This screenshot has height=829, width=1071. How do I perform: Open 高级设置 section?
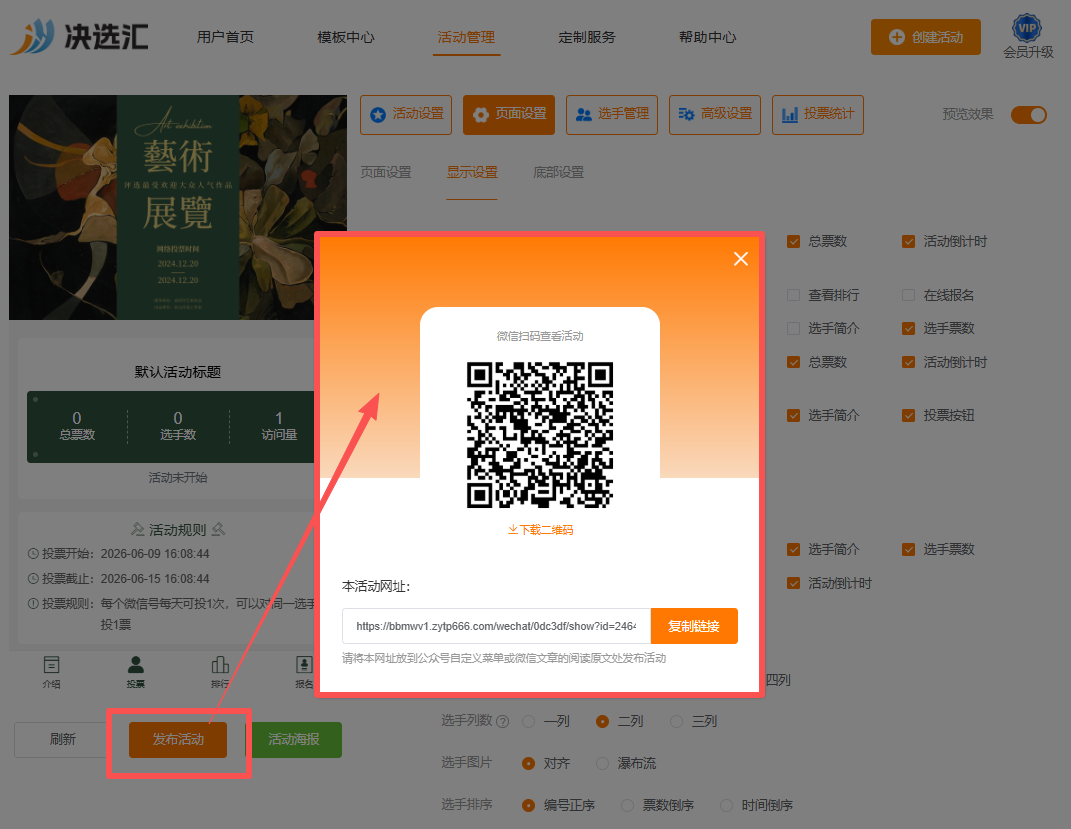click(714, 115)
